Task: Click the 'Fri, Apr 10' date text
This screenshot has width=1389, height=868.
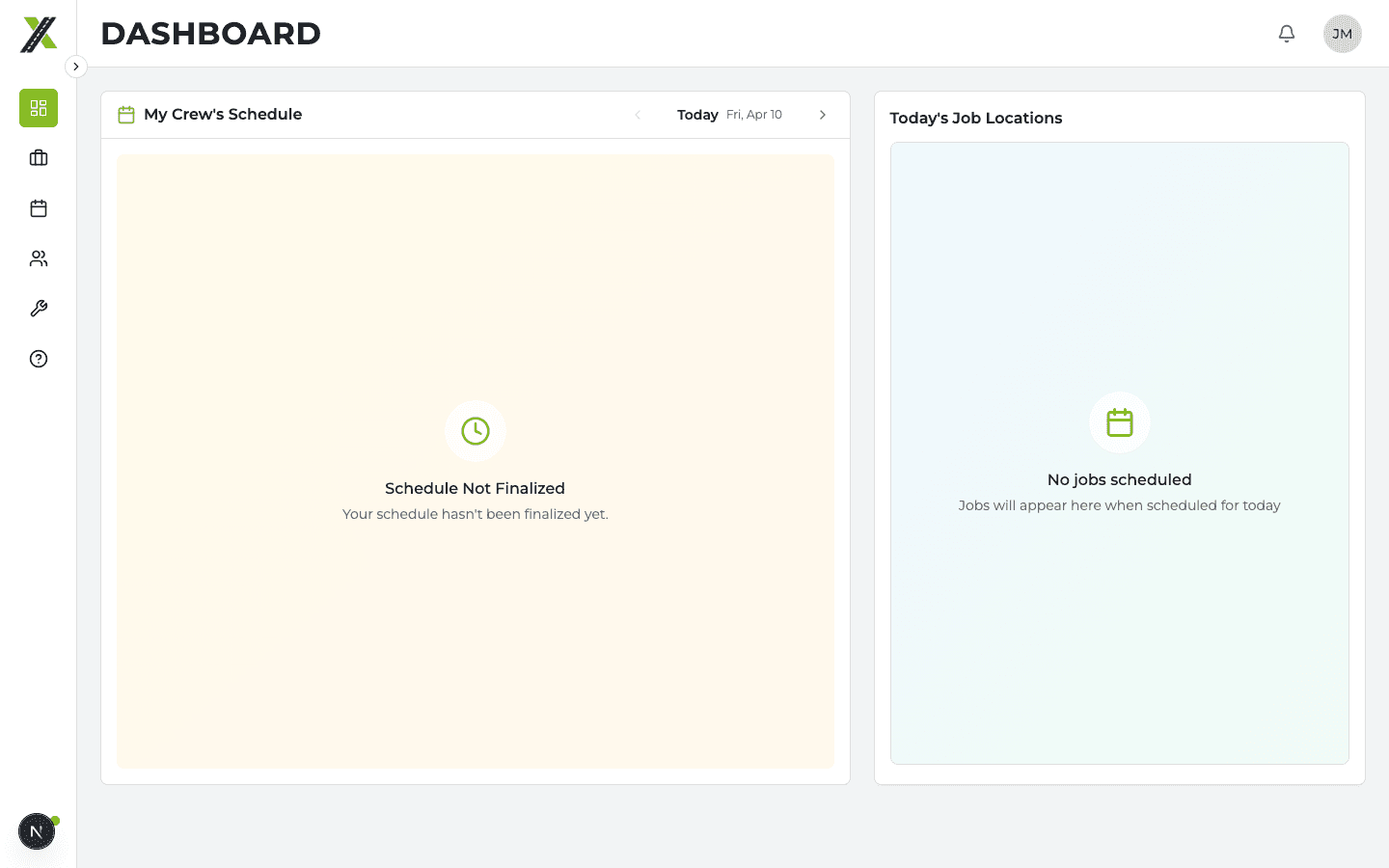Action: (754, 115)
